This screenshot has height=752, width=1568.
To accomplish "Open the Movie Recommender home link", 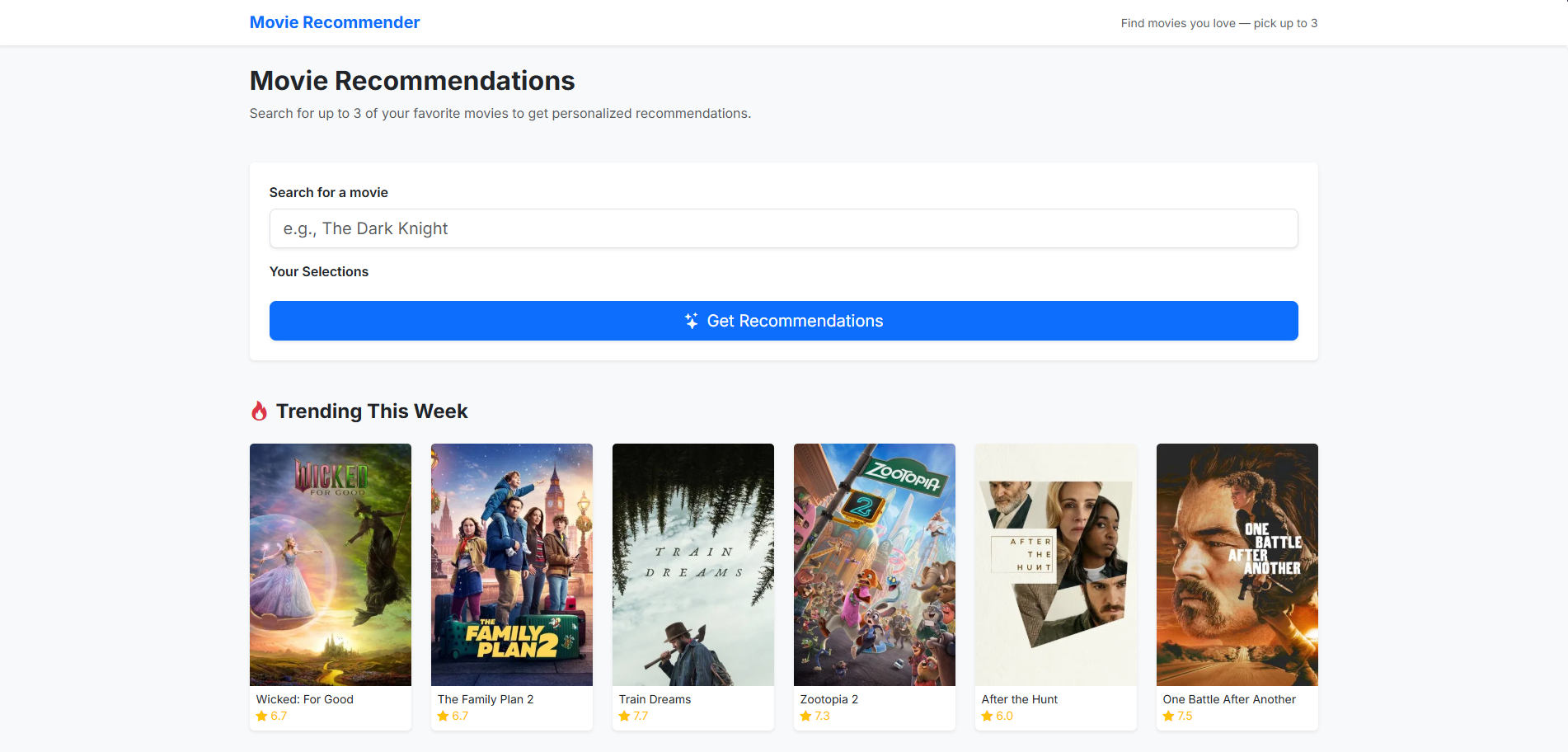I will coord(334,22).
